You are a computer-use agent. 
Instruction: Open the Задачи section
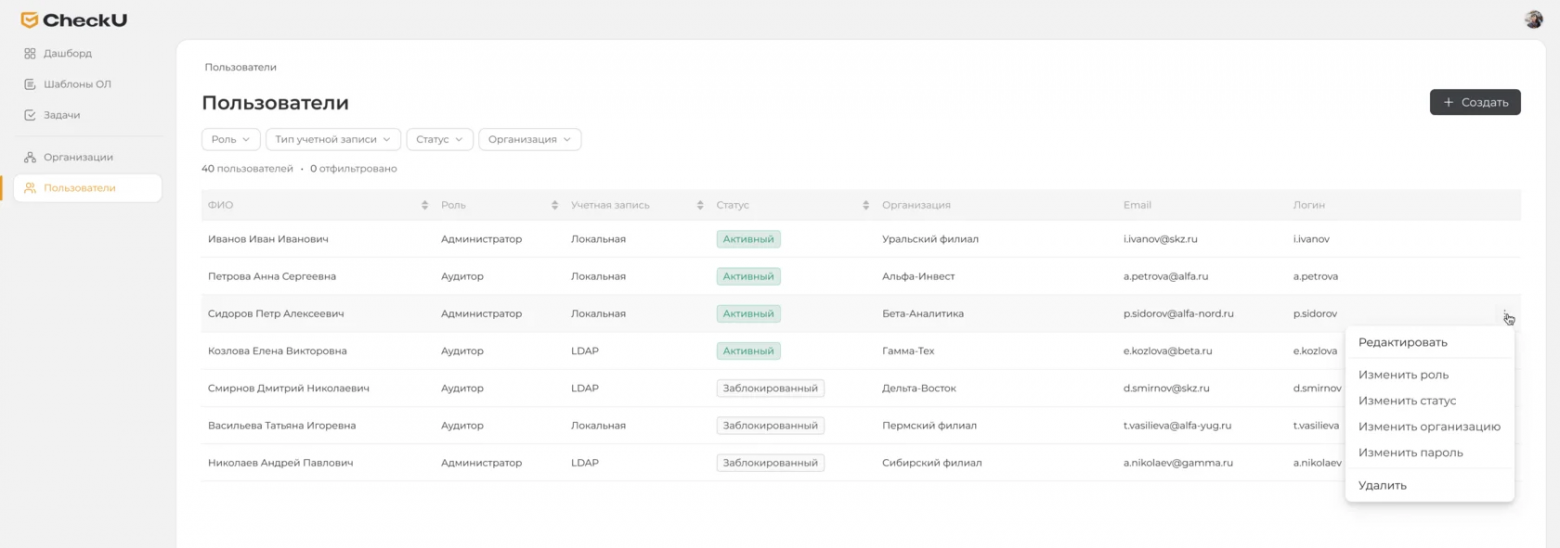click(61, 115)
